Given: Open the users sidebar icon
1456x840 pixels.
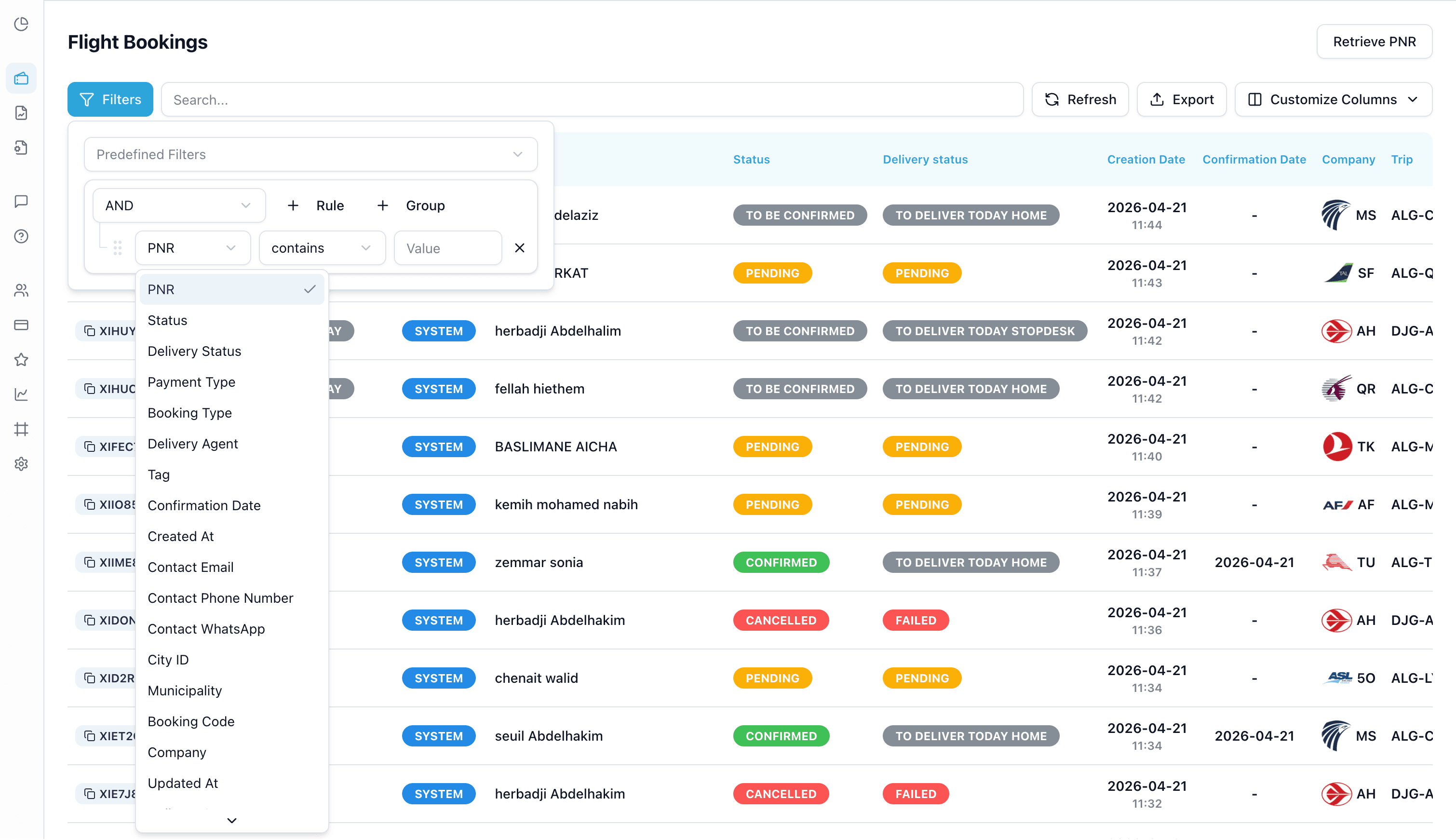Looking at the screenshot, I should [x=21, y=290].
